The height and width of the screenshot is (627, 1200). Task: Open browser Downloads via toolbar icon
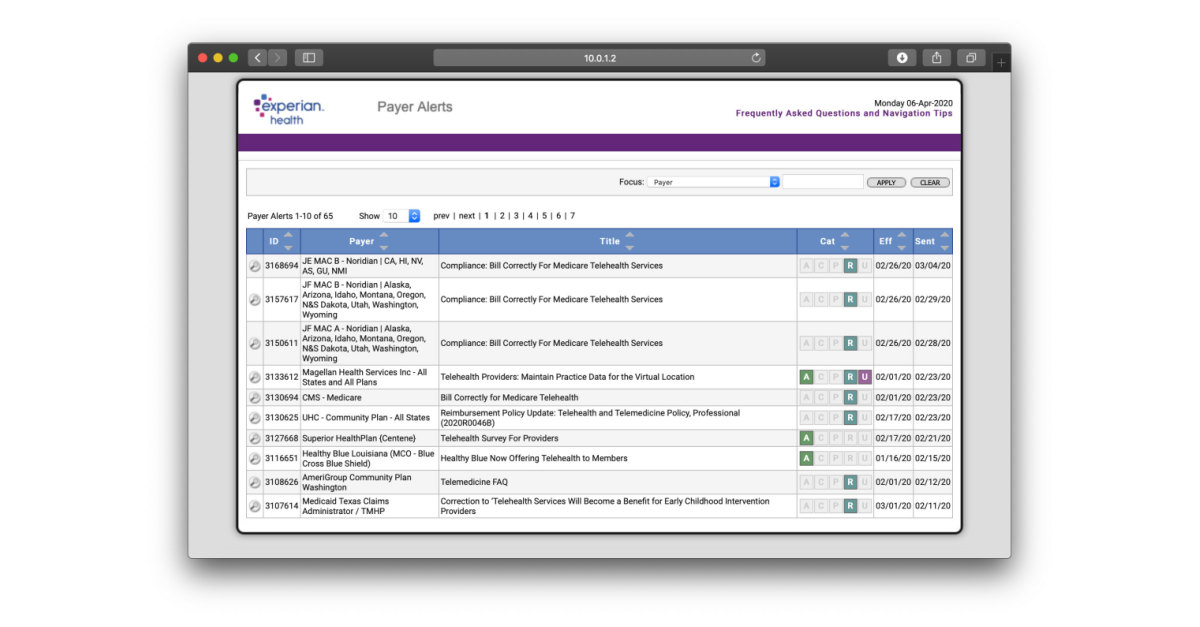(901, 57)
